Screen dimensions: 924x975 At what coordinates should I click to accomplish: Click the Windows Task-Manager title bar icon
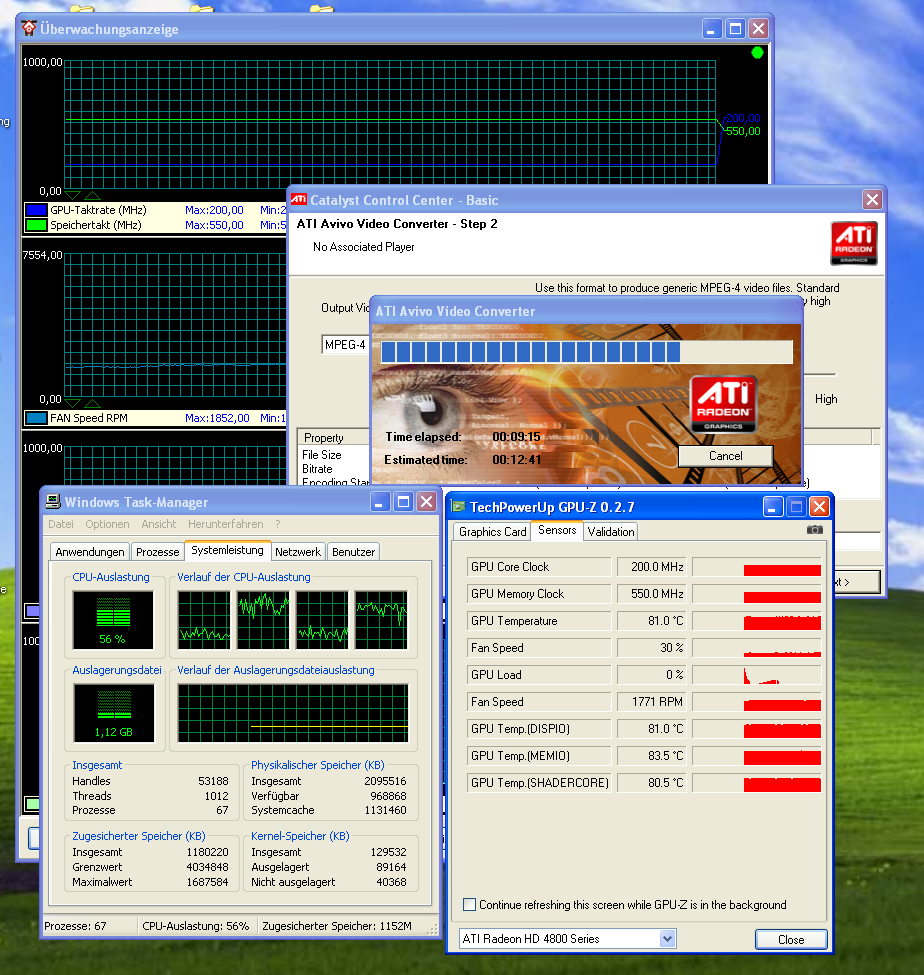point(53,502)
